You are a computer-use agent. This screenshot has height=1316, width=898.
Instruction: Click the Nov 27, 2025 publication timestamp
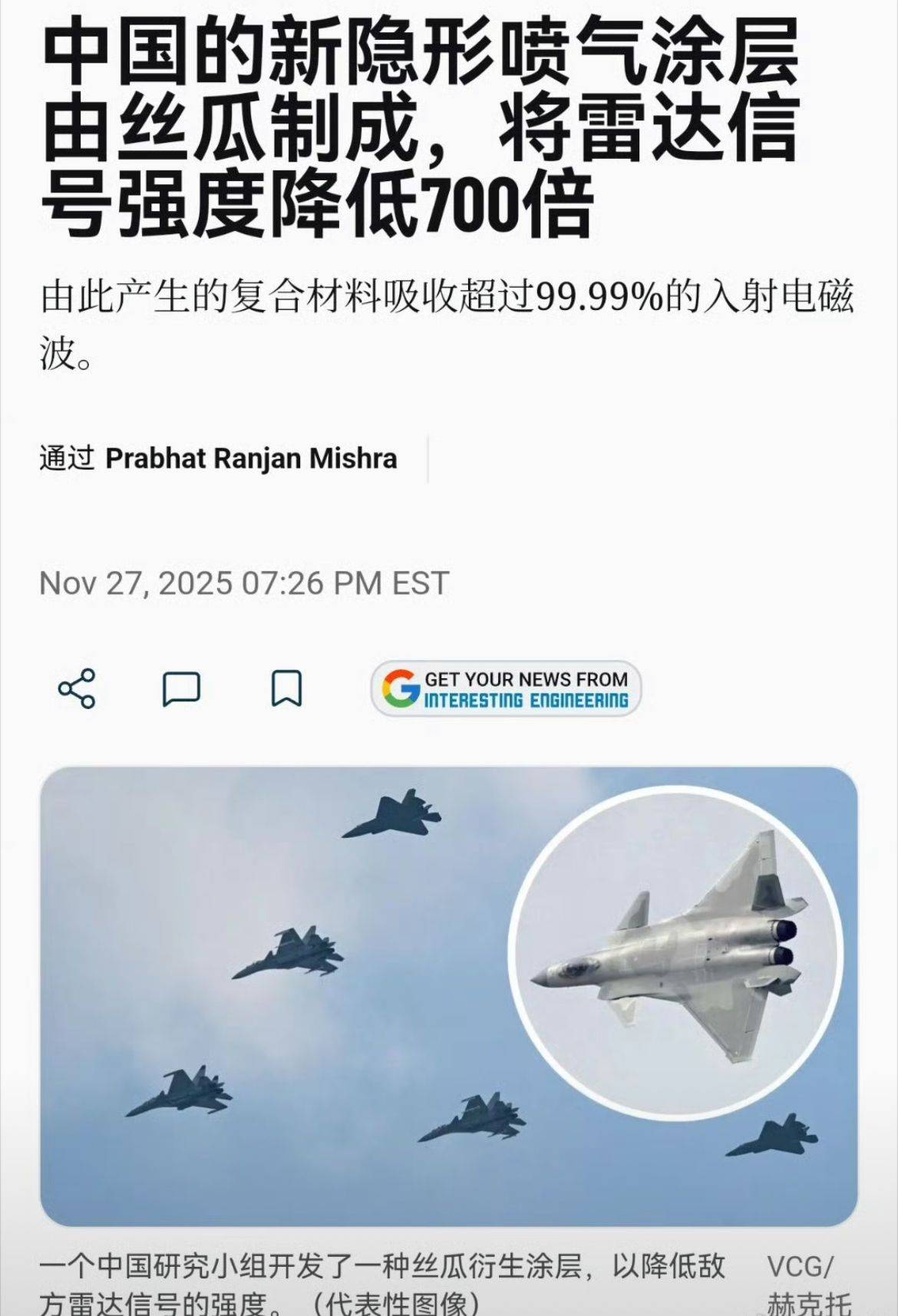click(243, 583)
